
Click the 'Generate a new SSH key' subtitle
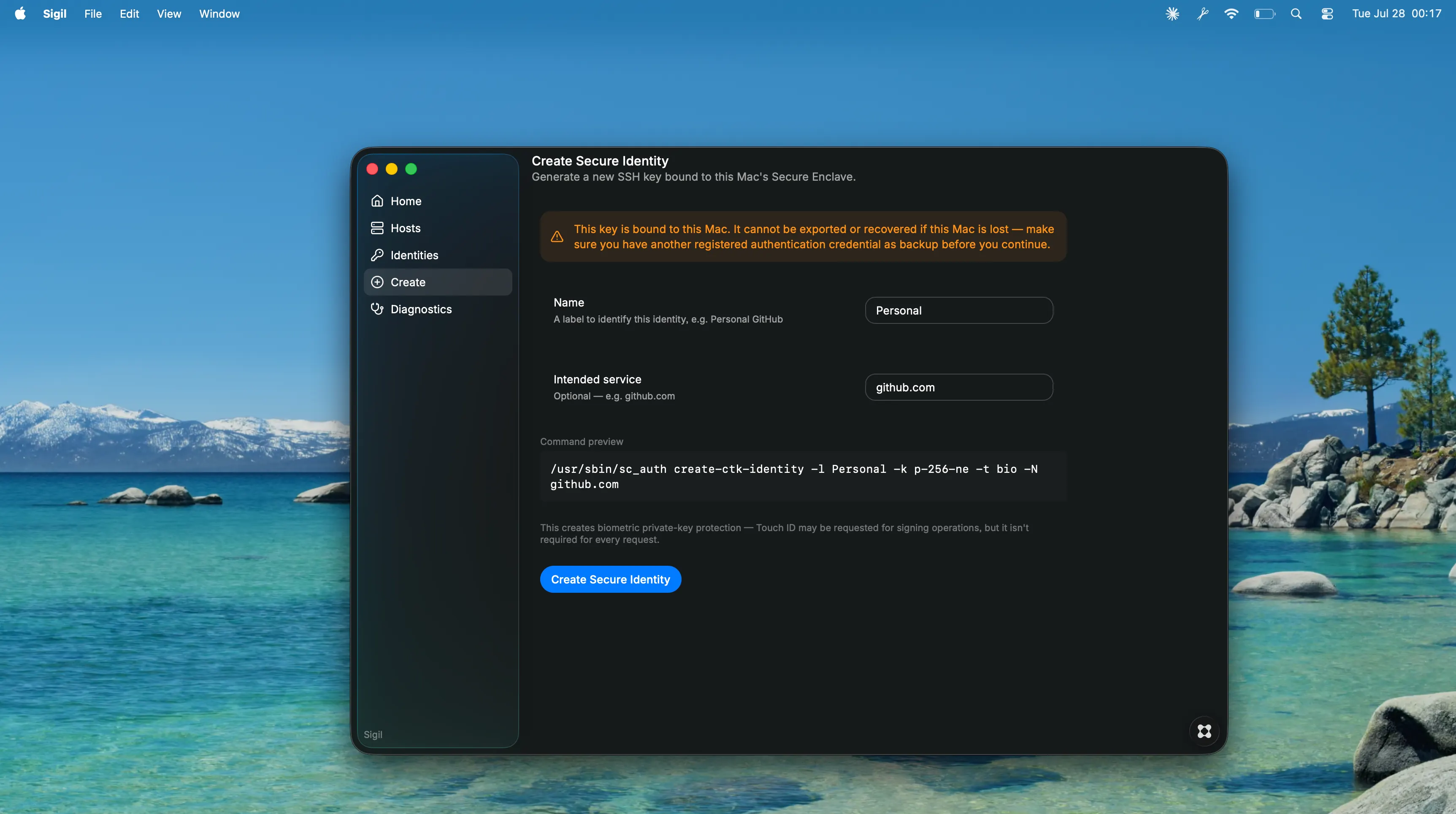[693, 177]
